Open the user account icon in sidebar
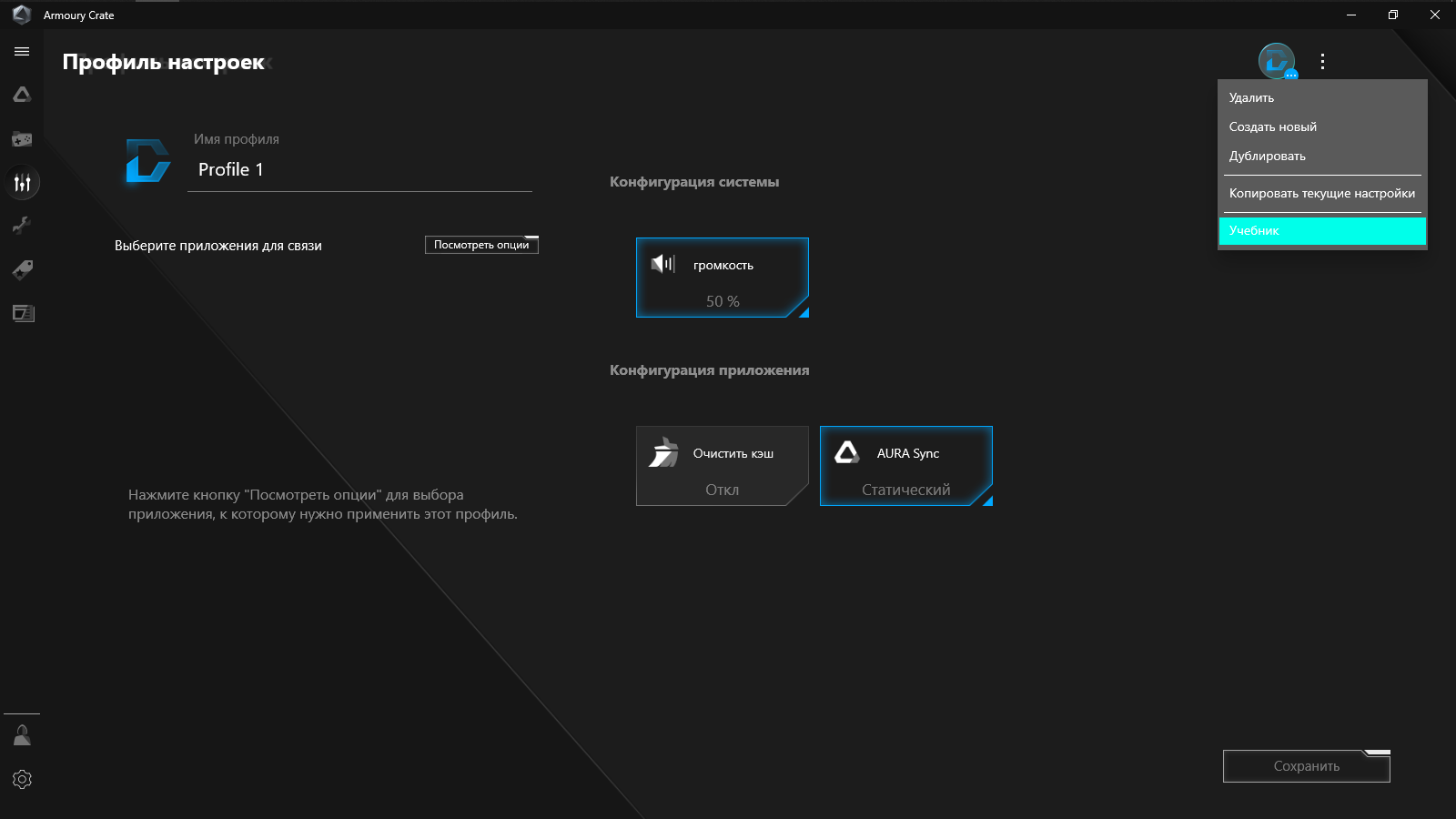The width and height of the screenshot is (1456, 819). (x=22, y=735)
